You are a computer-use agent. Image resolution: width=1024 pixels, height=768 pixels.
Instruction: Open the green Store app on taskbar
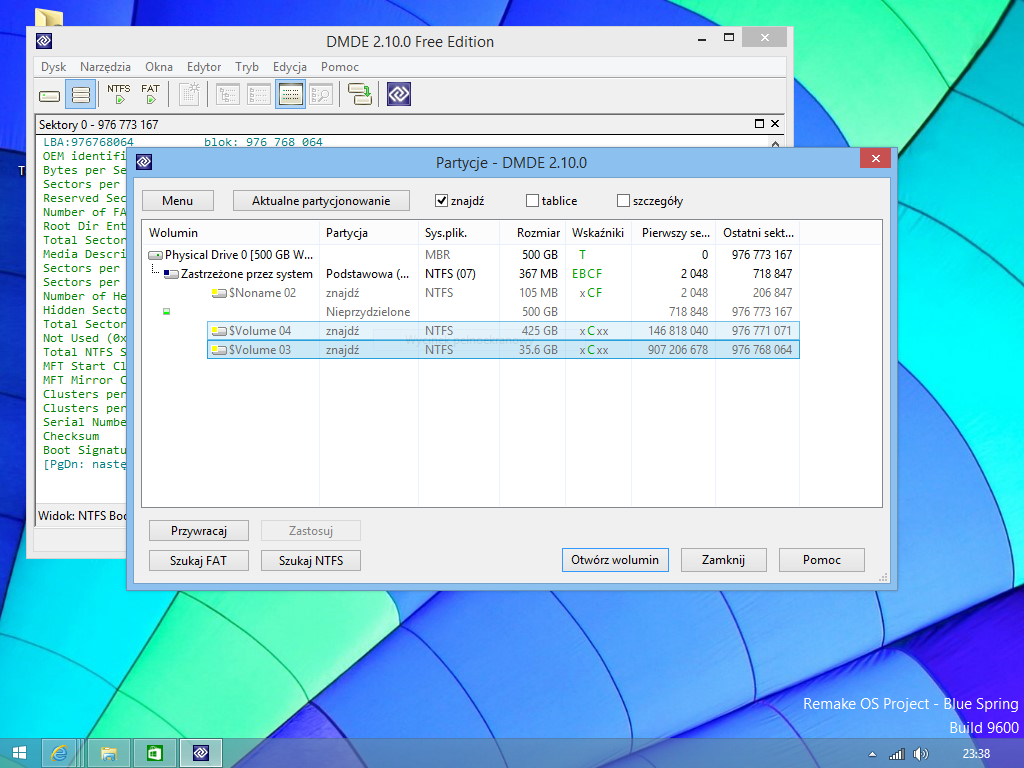[x=155, y=754]
